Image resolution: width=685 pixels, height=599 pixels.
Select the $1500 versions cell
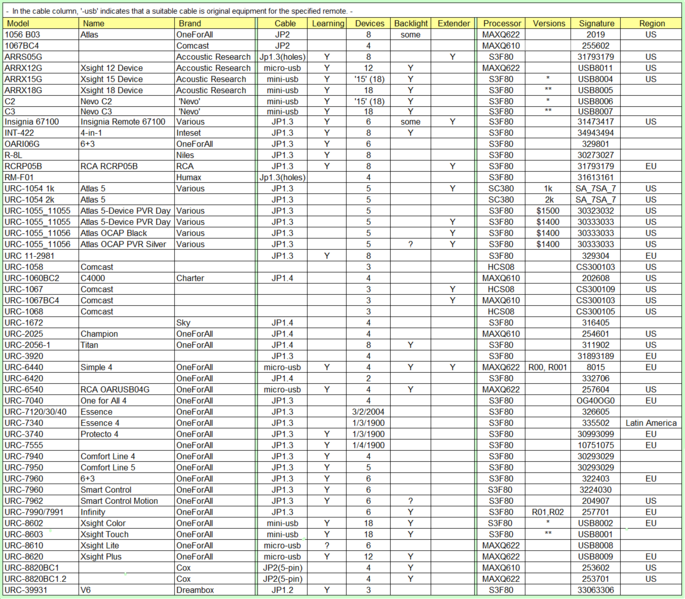547,210
